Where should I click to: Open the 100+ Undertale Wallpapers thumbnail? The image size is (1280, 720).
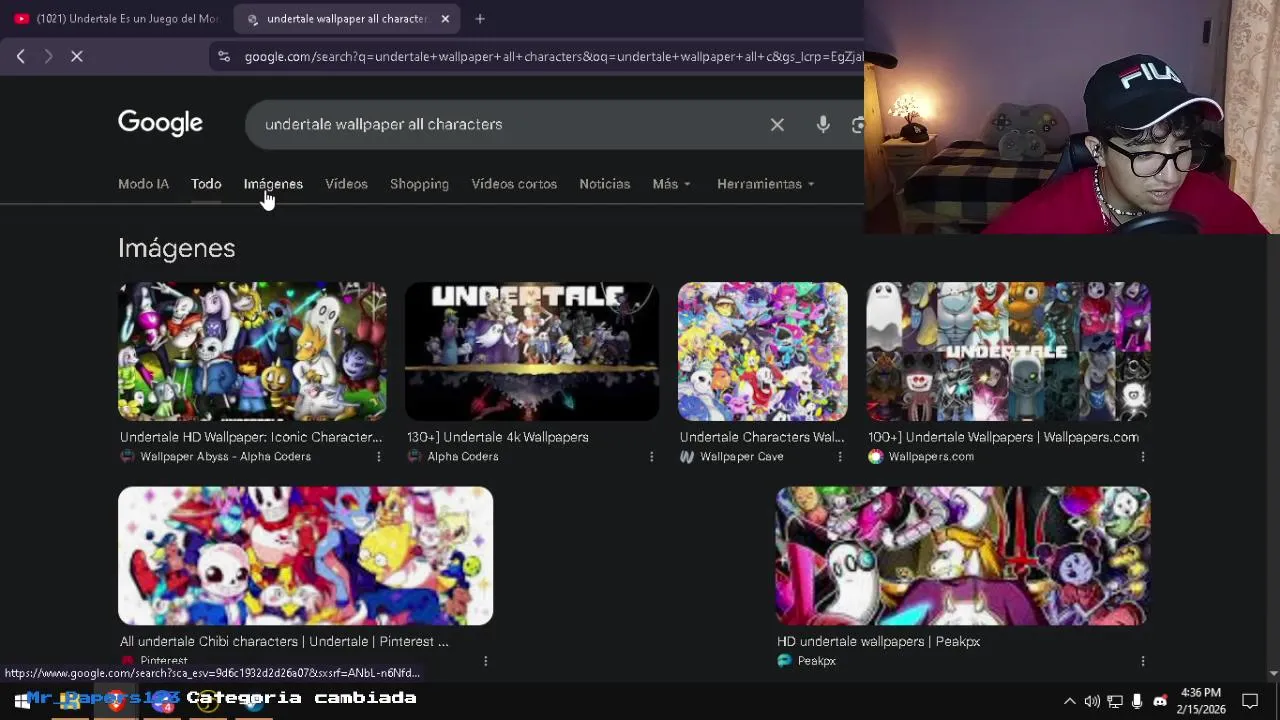pyautogui.click(x=1008, y=351)
